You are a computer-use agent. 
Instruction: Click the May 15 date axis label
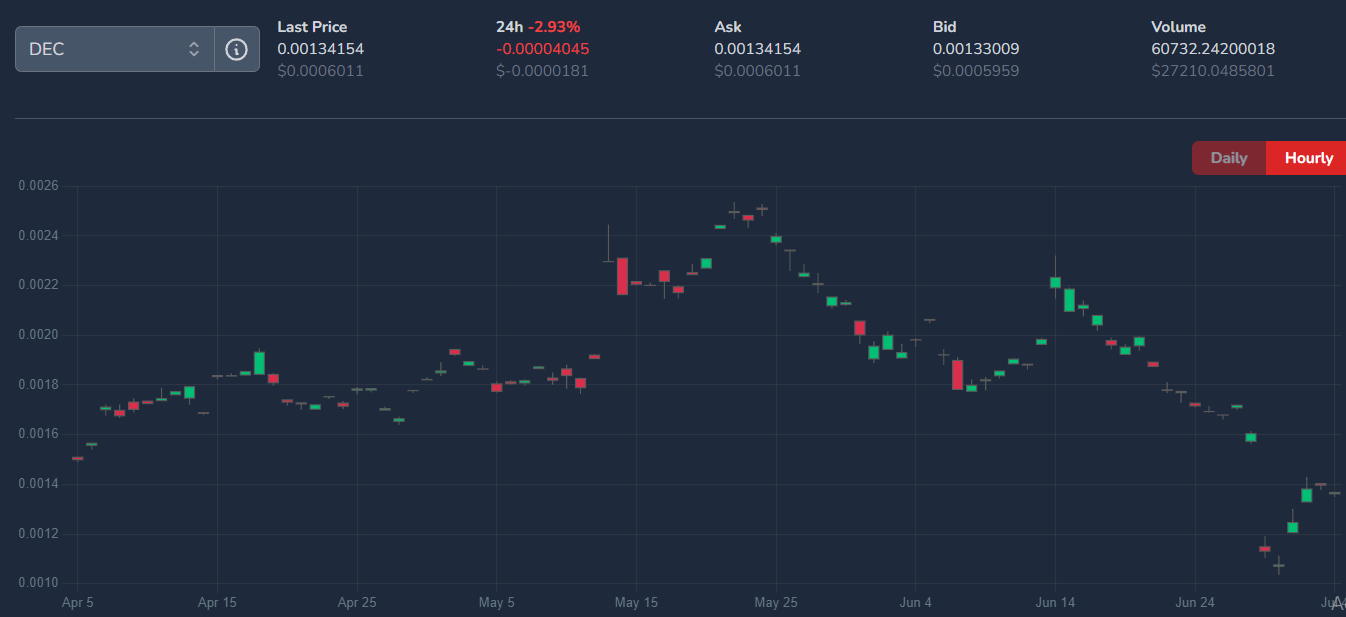coord(637,603)
